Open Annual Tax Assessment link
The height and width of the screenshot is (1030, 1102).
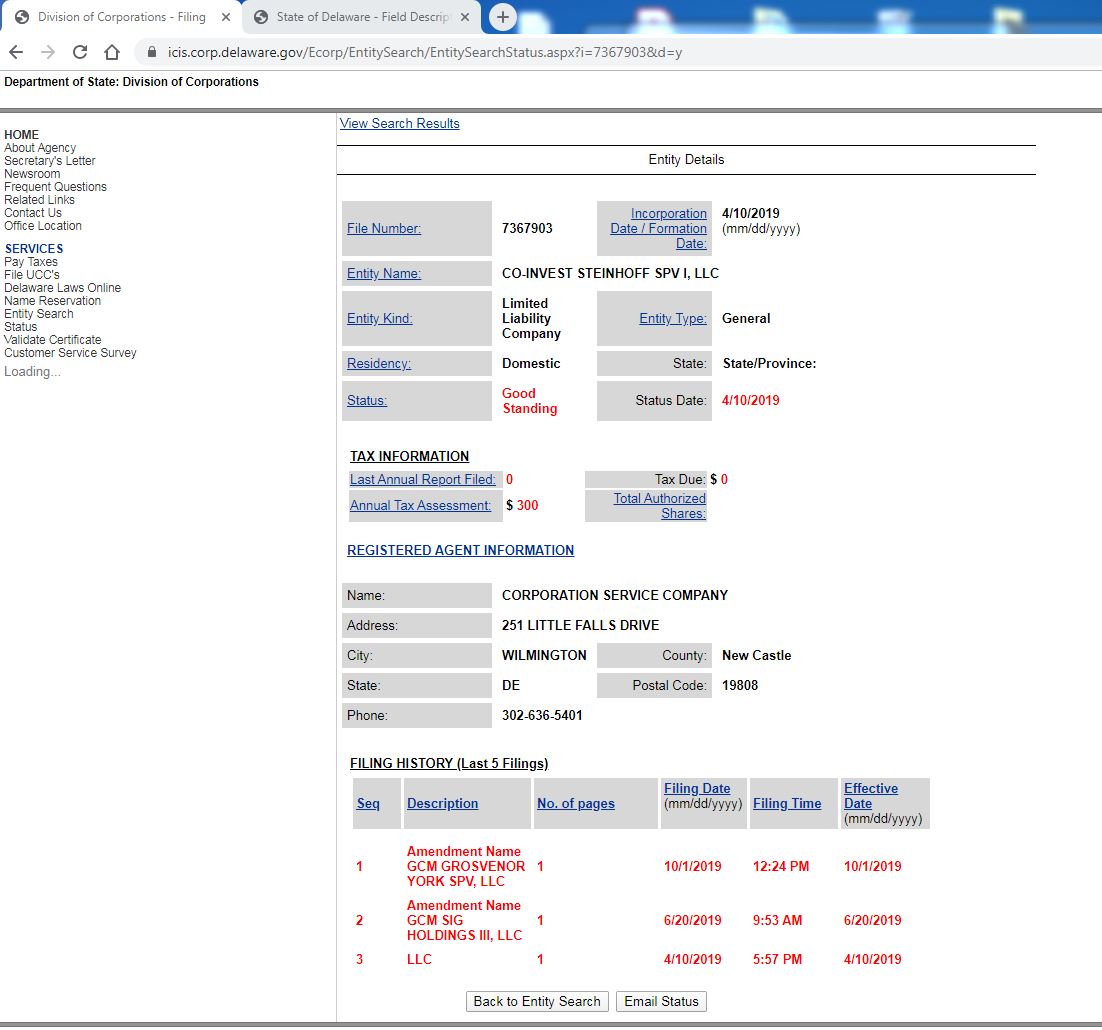pyautogui.click(x=420, y=505)
